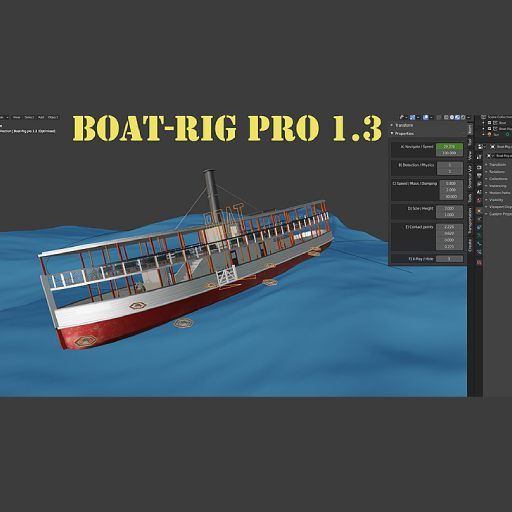Select the Sun object in the outliner
This screenshot has width=512, height=512.
[x=496, y=134]
